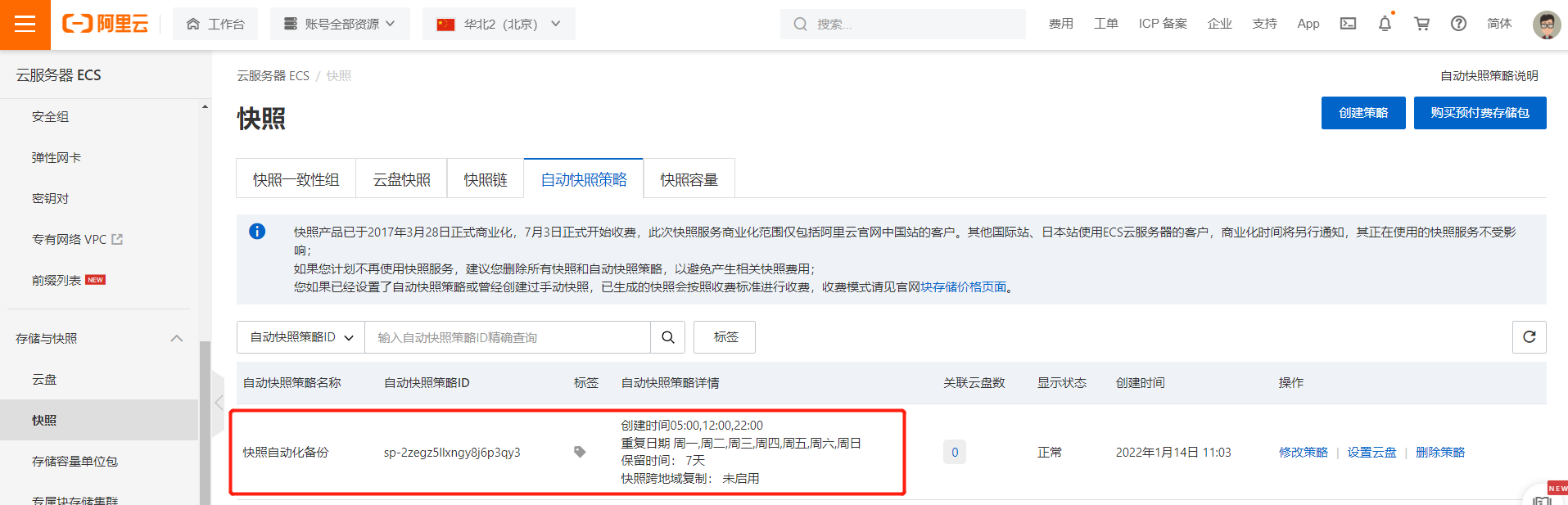Open the ICP 备案 menu
Image resolution: width=1568 pixels, height=505 pixels.
pos(1163,24)
